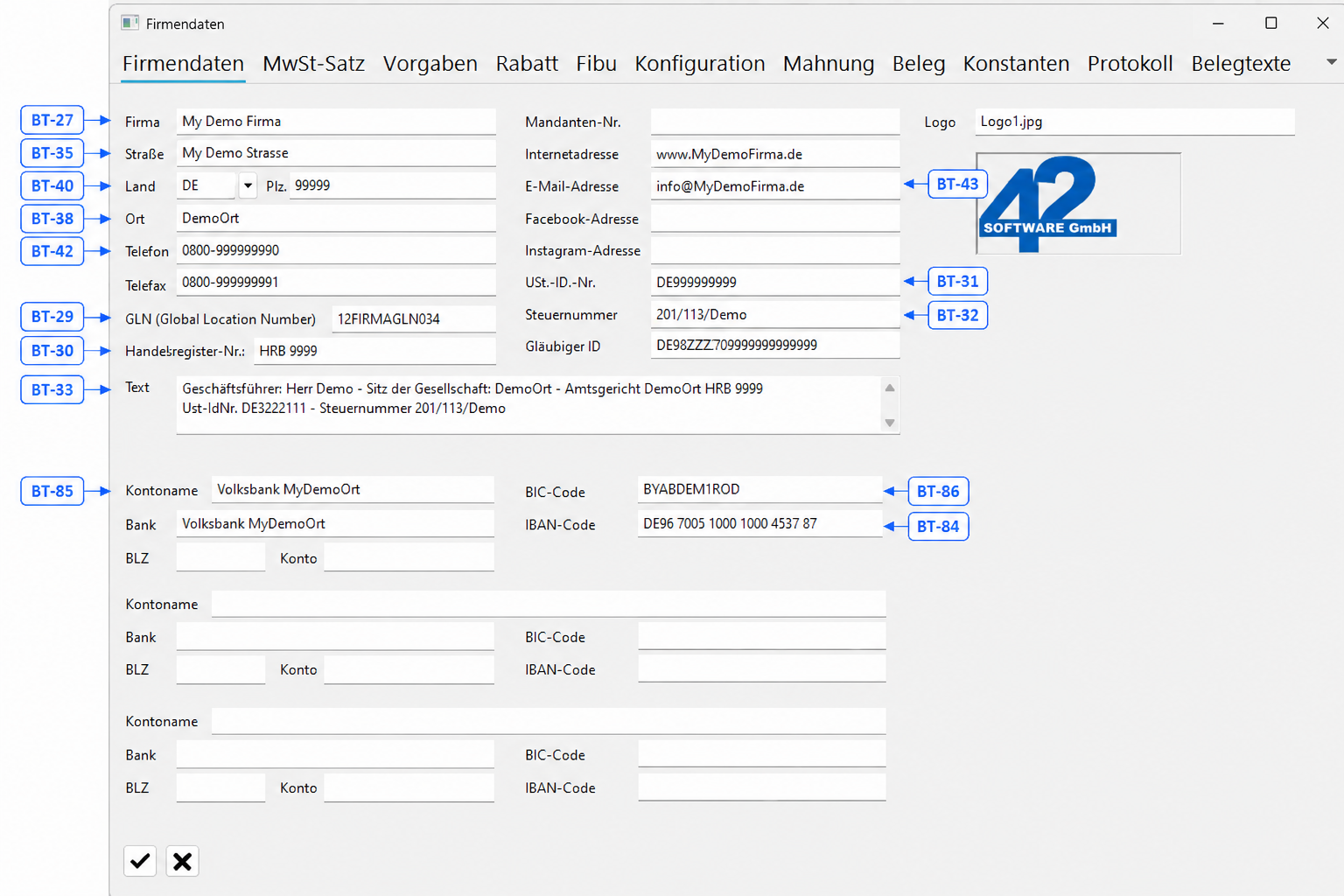Edit the BIC-Code field BYABDEM1ROD
This screenshot has height=896, width=1344.
(x=760, y=489)
